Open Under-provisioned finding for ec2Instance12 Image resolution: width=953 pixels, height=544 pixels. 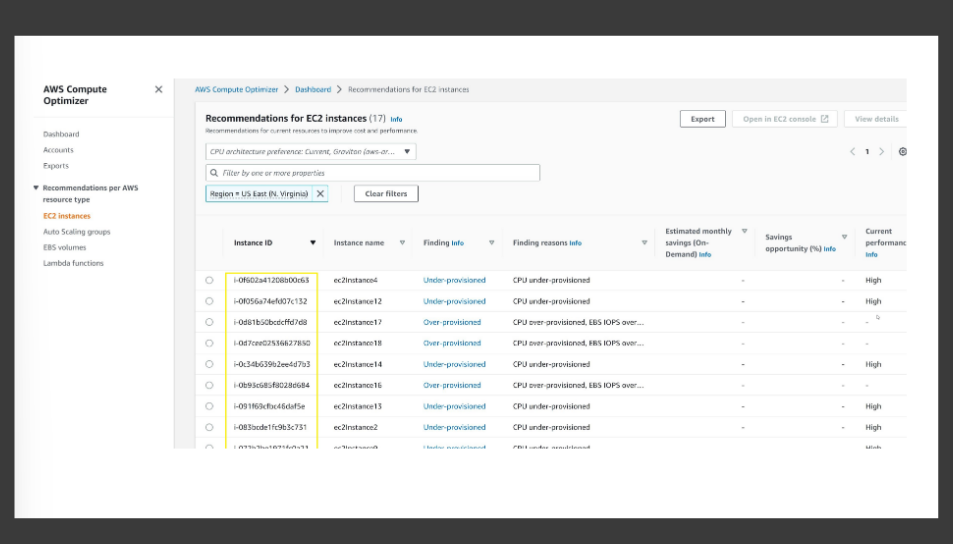(x=454, y=301)
